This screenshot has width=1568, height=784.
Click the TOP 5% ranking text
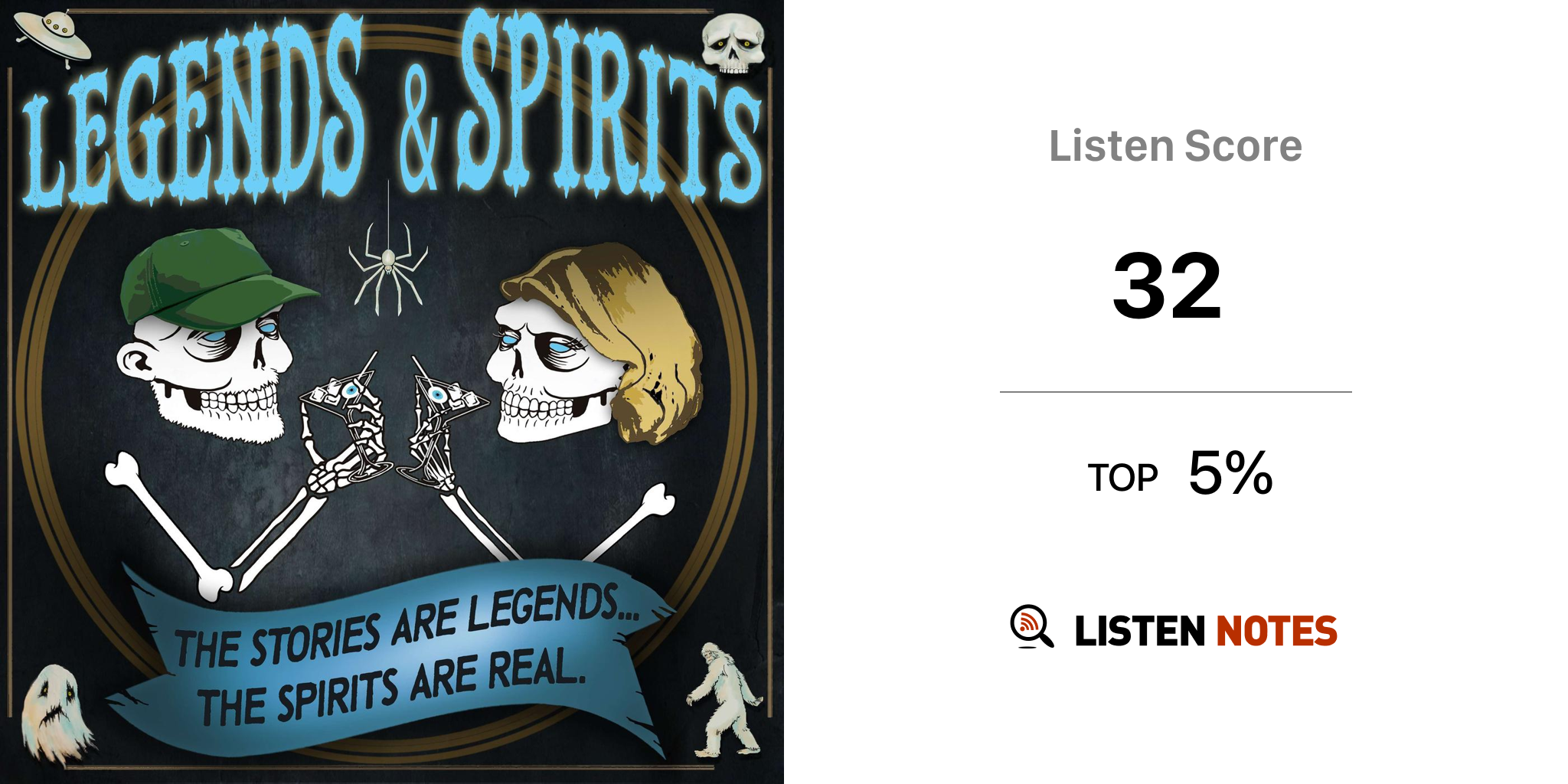coord(1180,473)
